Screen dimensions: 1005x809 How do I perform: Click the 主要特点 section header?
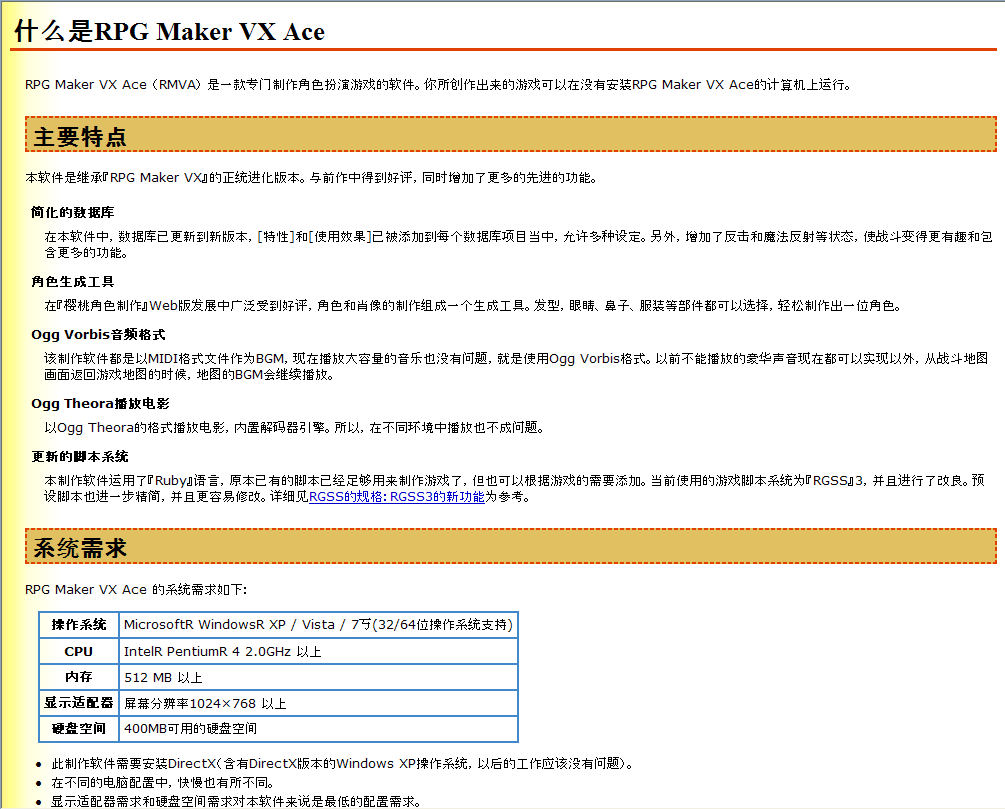pos(511,135)
